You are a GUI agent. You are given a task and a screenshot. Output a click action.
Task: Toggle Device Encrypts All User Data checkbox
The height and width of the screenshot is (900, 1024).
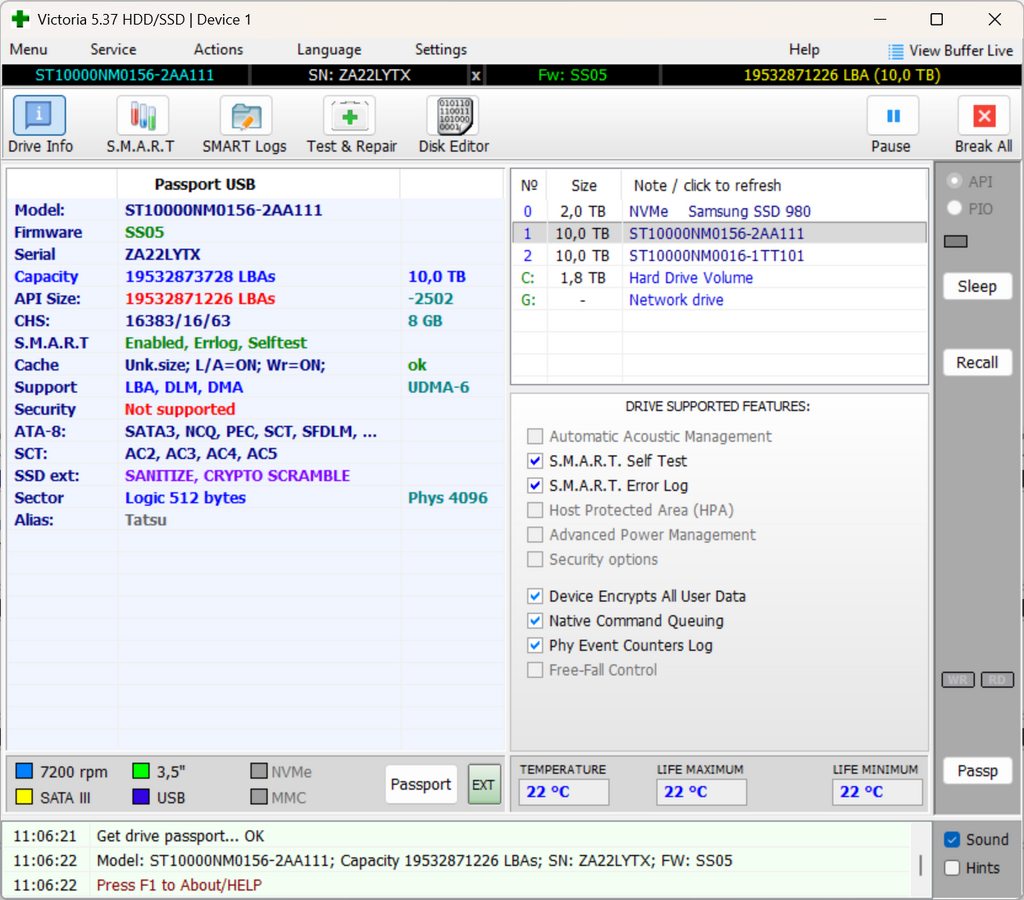click(x=535, y=596)
